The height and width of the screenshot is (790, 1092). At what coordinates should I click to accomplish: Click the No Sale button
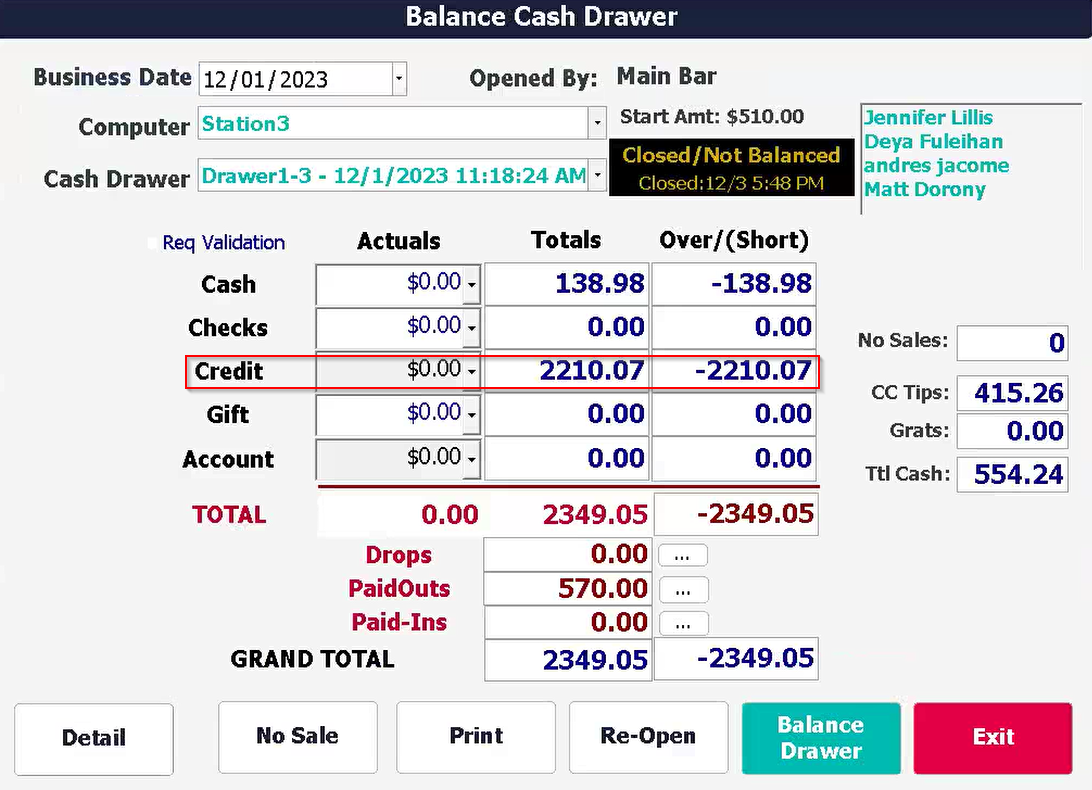[x=297, y=737]
